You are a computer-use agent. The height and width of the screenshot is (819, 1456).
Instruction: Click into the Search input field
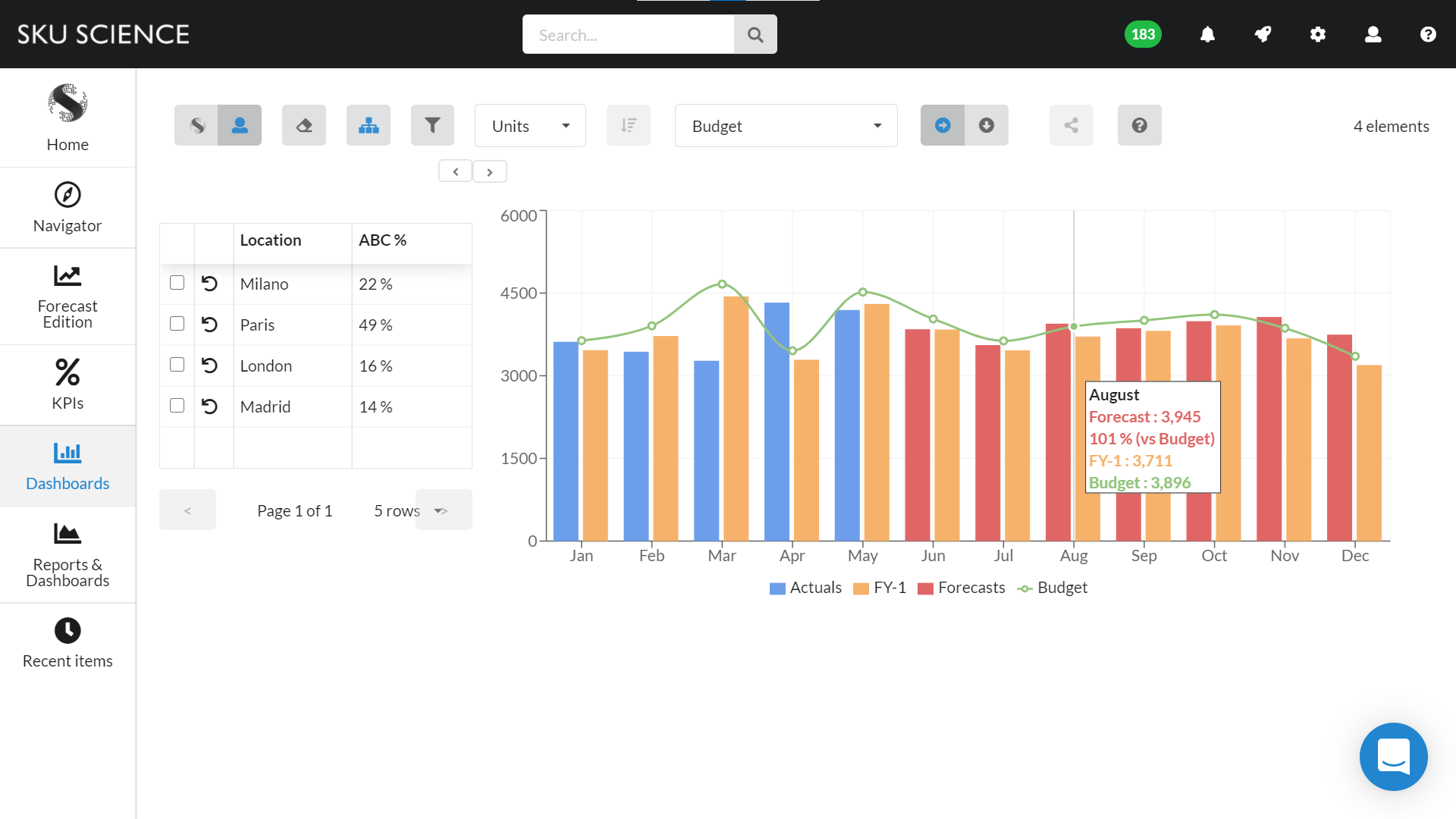click(628, 35)
